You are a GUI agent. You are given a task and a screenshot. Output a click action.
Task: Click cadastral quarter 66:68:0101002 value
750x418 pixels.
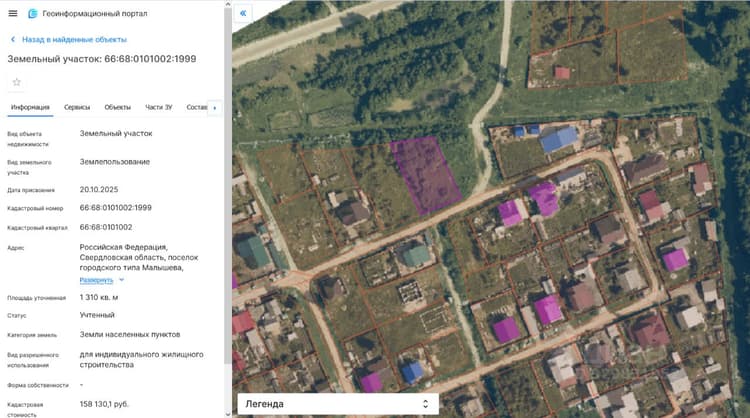106,227
